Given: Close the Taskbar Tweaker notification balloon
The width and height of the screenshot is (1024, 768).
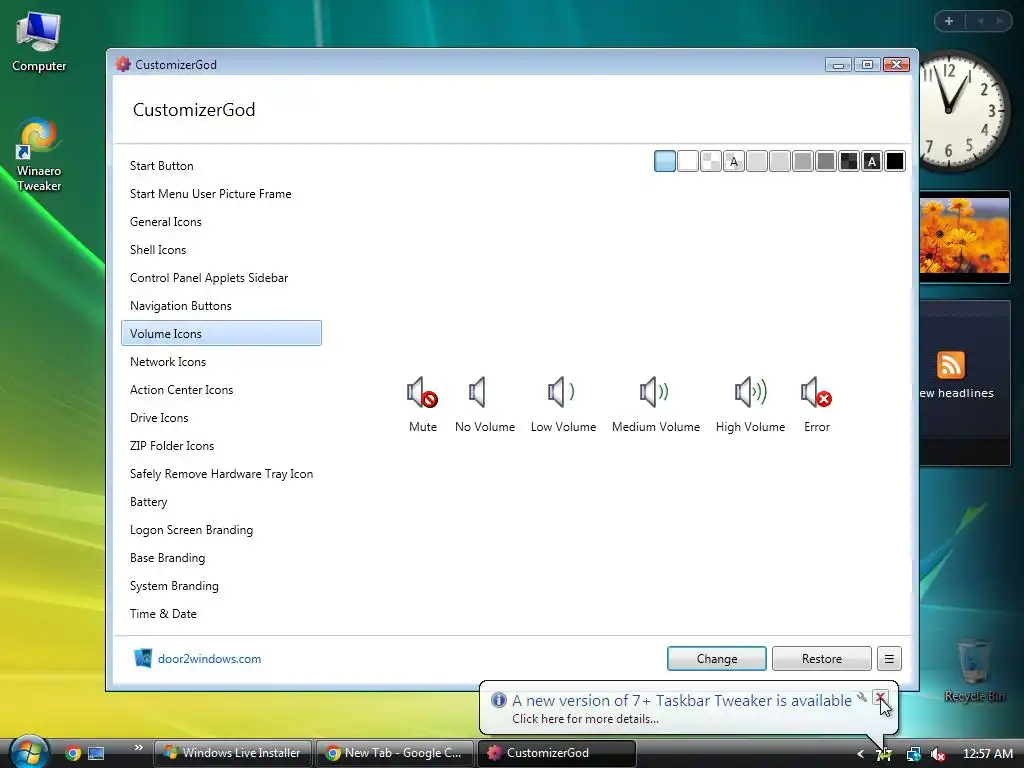Looking at the screenshot, I should pyautogui.click(x=880, y=697).
